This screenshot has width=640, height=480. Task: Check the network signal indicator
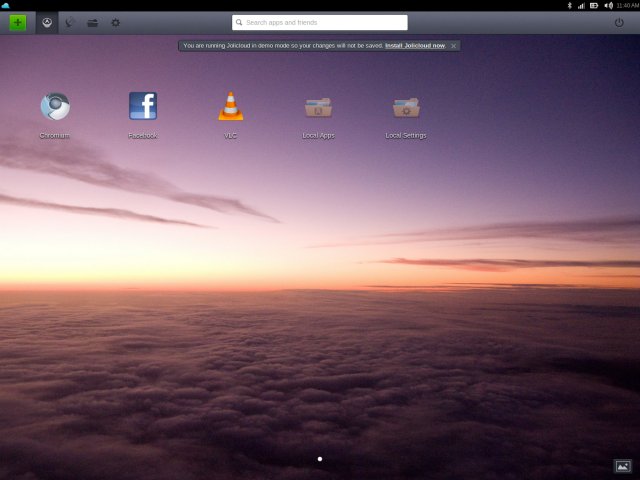pyautogui.click(x=581, y=5)
